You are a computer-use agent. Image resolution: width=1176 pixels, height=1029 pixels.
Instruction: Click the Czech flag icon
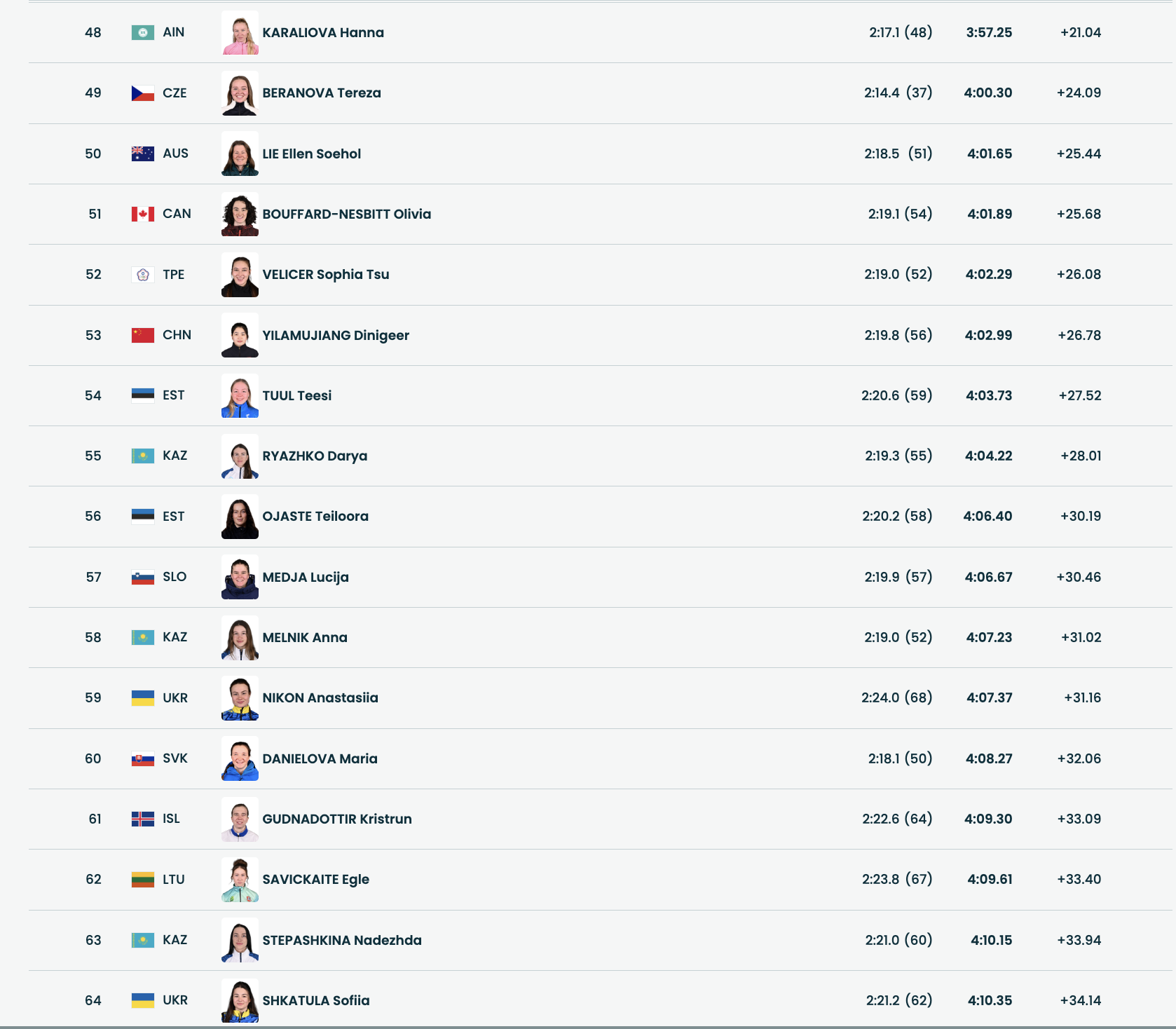point(142,93)
